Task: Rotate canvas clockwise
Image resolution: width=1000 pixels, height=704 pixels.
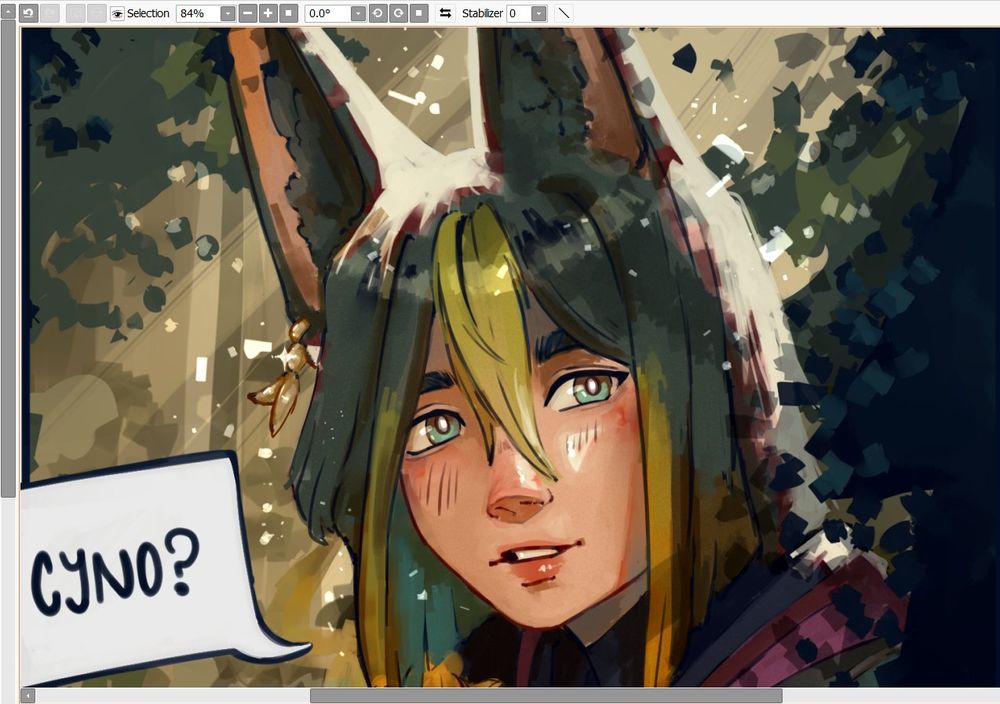Action: (399, 13)
